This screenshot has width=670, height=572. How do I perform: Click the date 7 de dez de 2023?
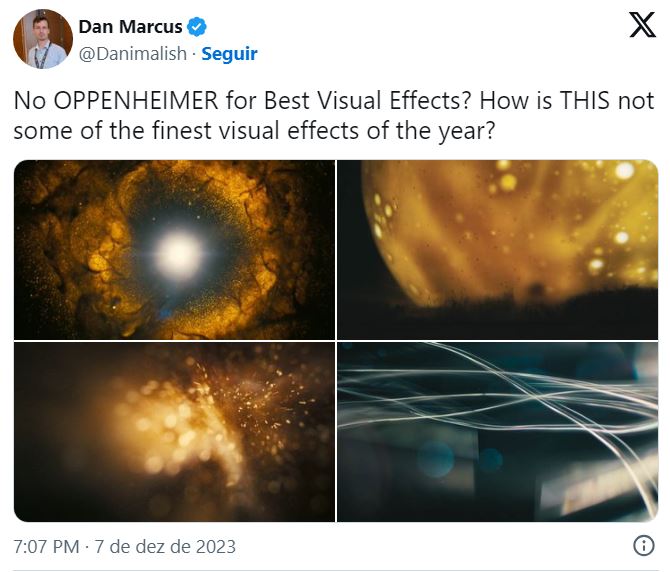tap(165, 546)
